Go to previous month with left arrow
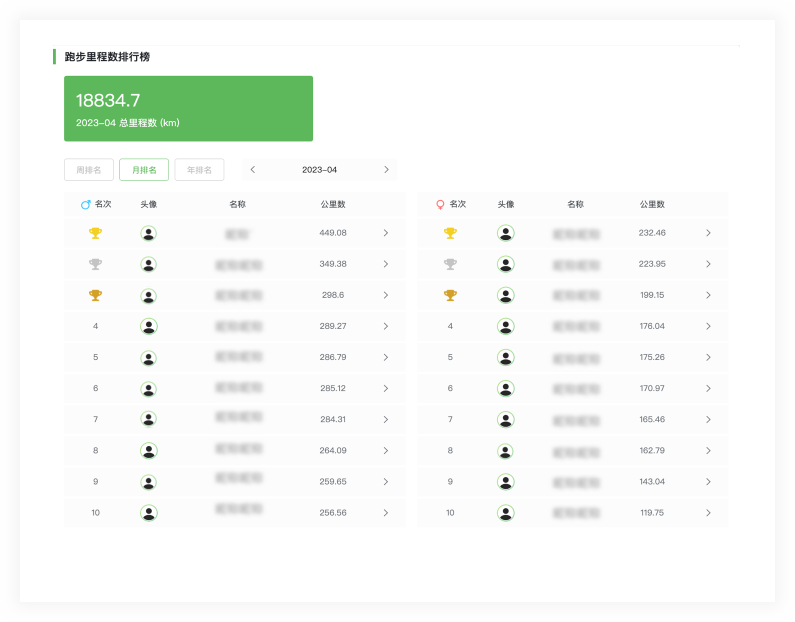 (x=253, y=170)
